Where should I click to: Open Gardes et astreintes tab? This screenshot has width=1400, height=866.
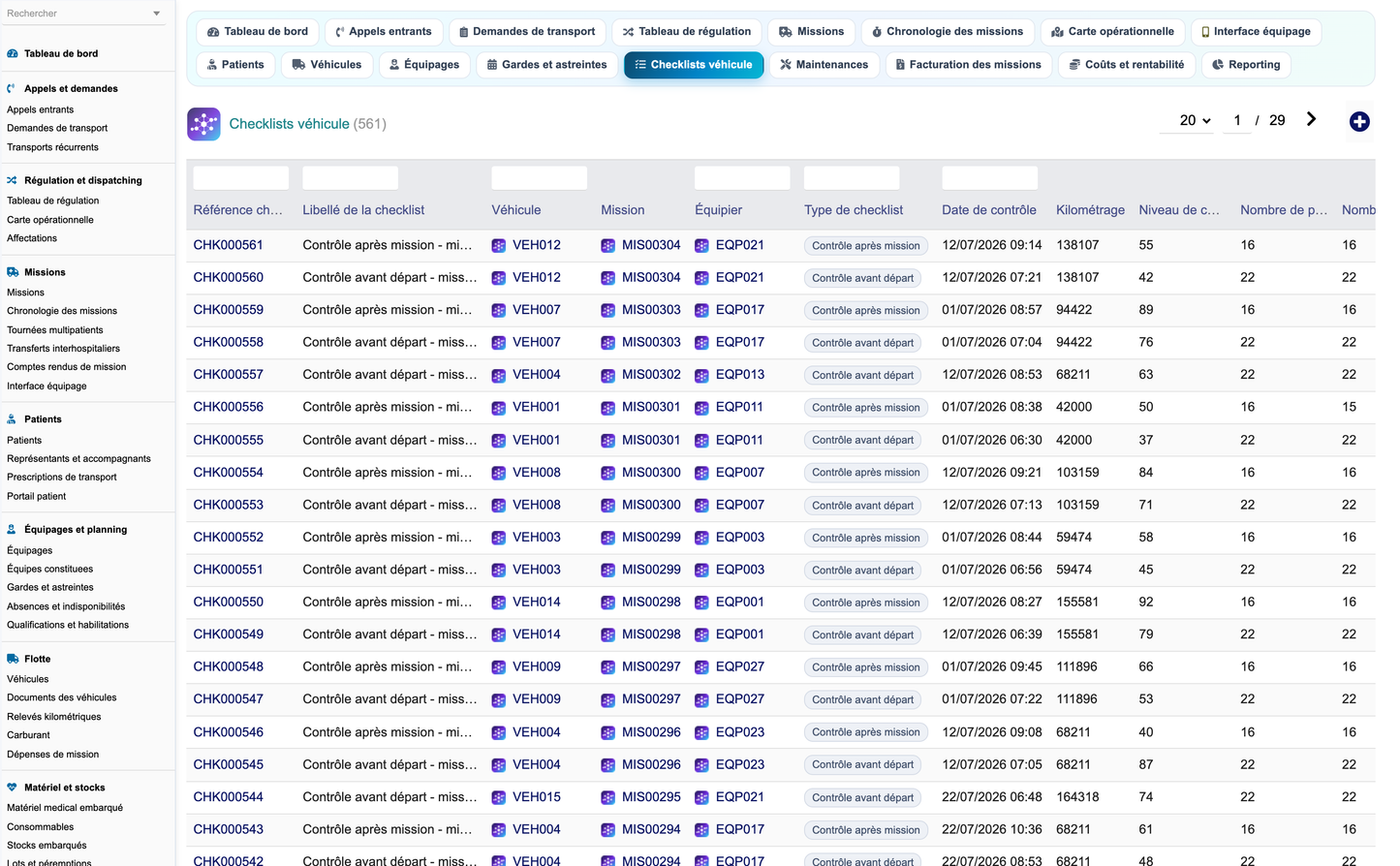point(546,65)
